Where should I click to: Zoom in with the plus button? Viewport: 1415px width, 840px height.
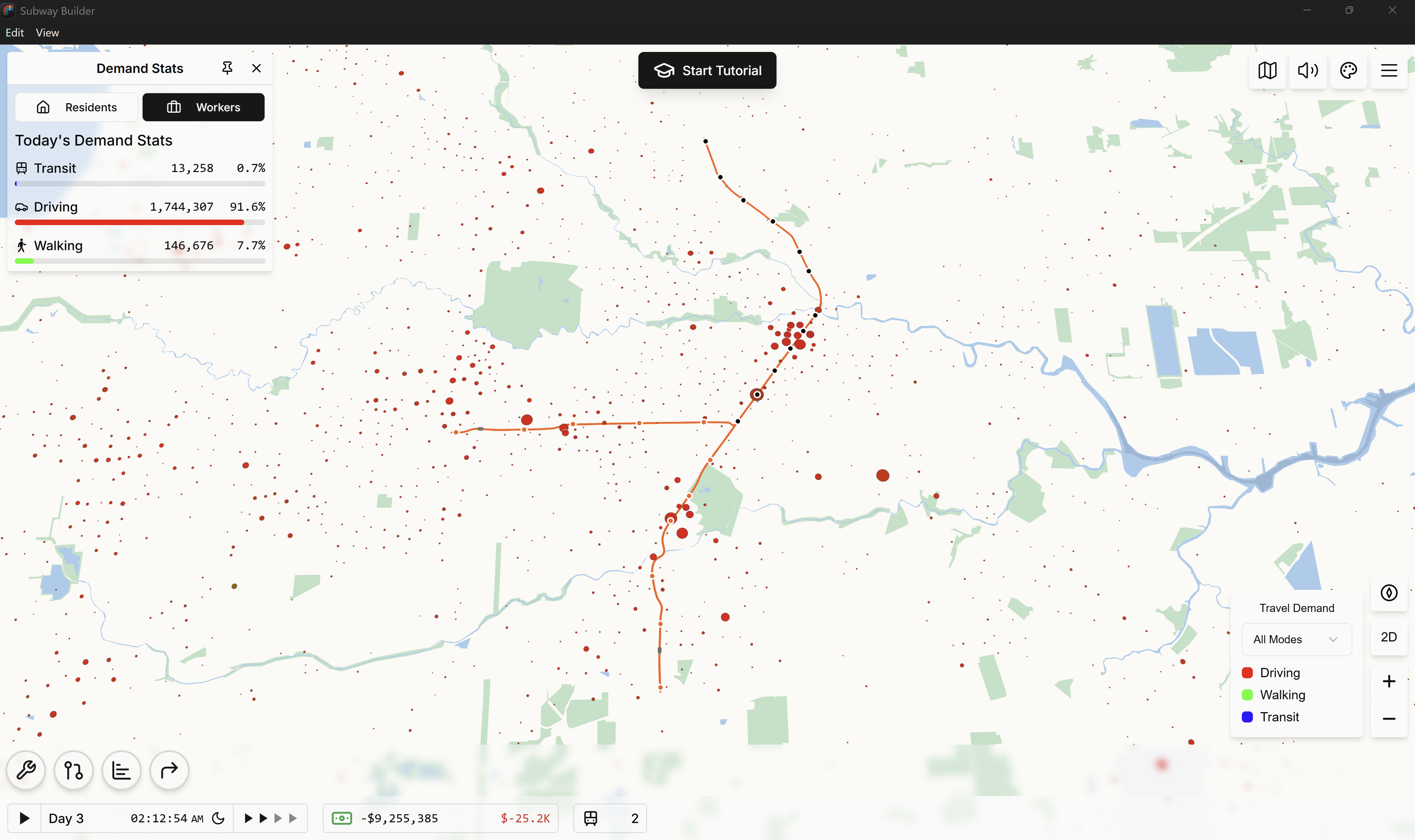1389,681
